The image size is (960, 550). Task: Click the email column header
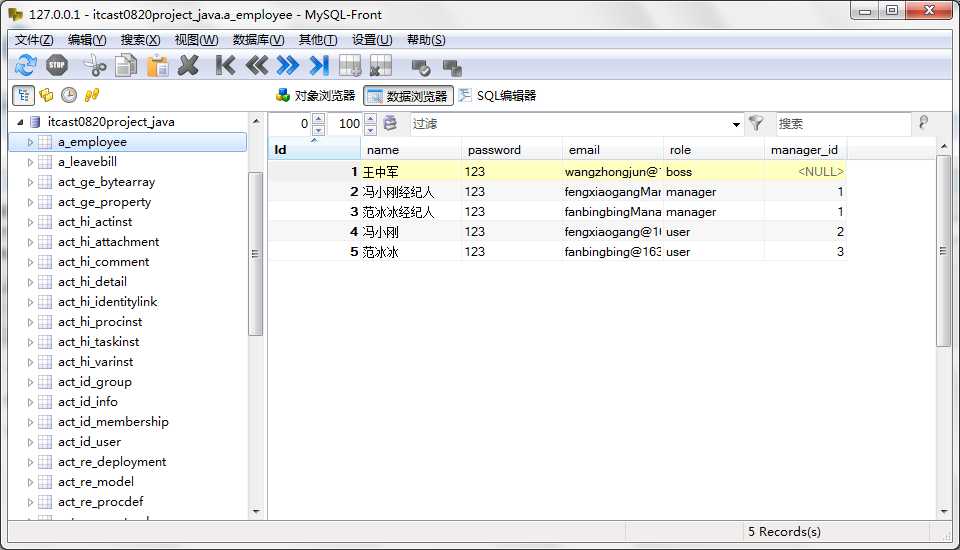click(x=612, y=149)
